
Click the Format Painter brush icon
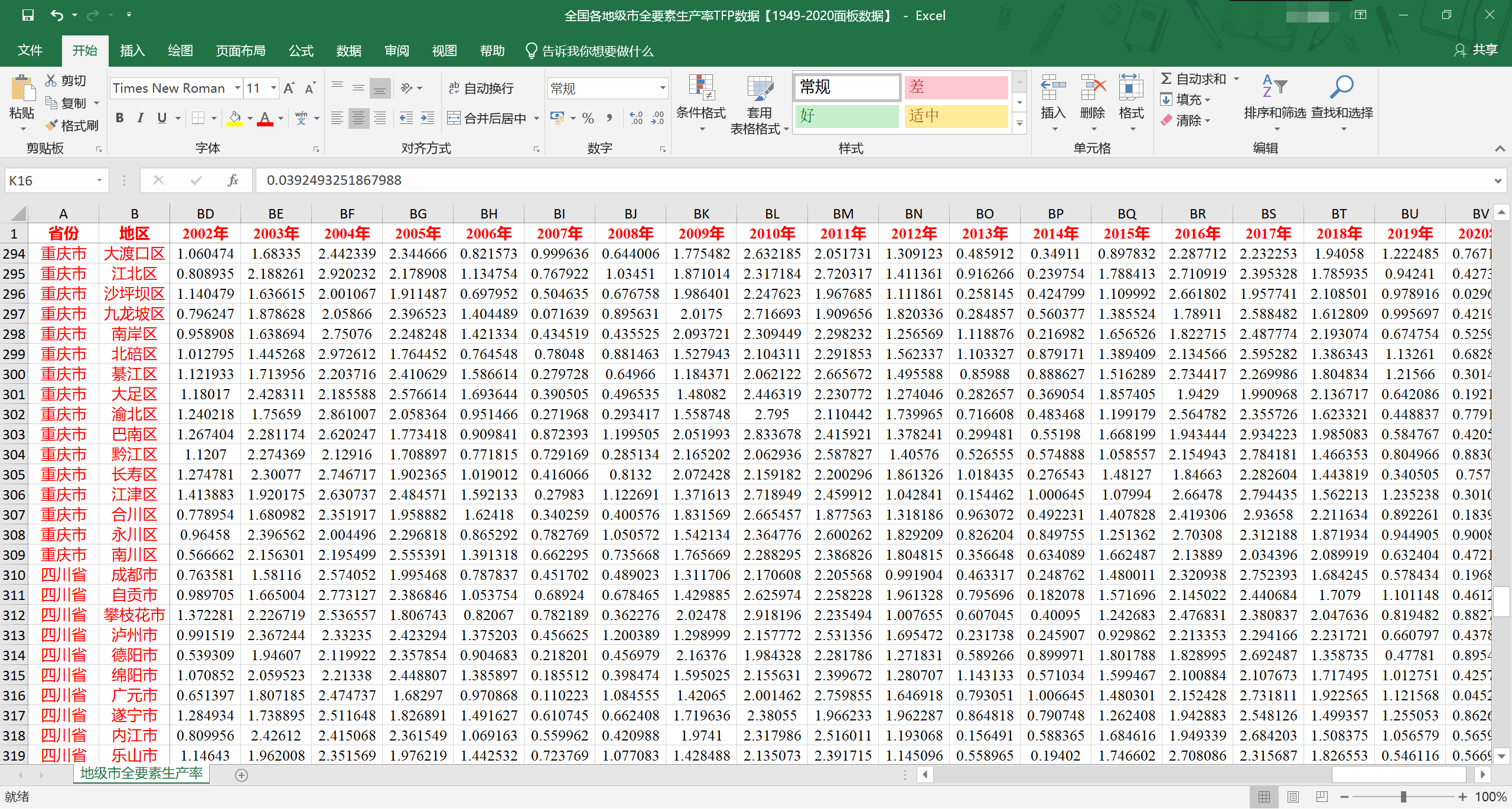pos(53,126)
